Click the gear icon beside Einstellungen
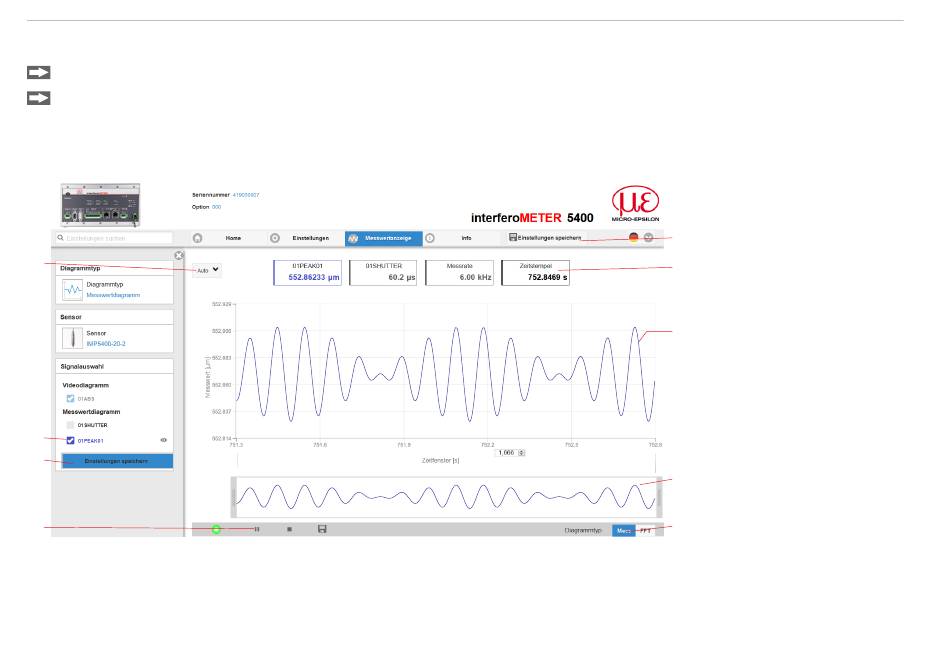The height and width of the screenshot is (657, 950). click(x=274, y=238)
